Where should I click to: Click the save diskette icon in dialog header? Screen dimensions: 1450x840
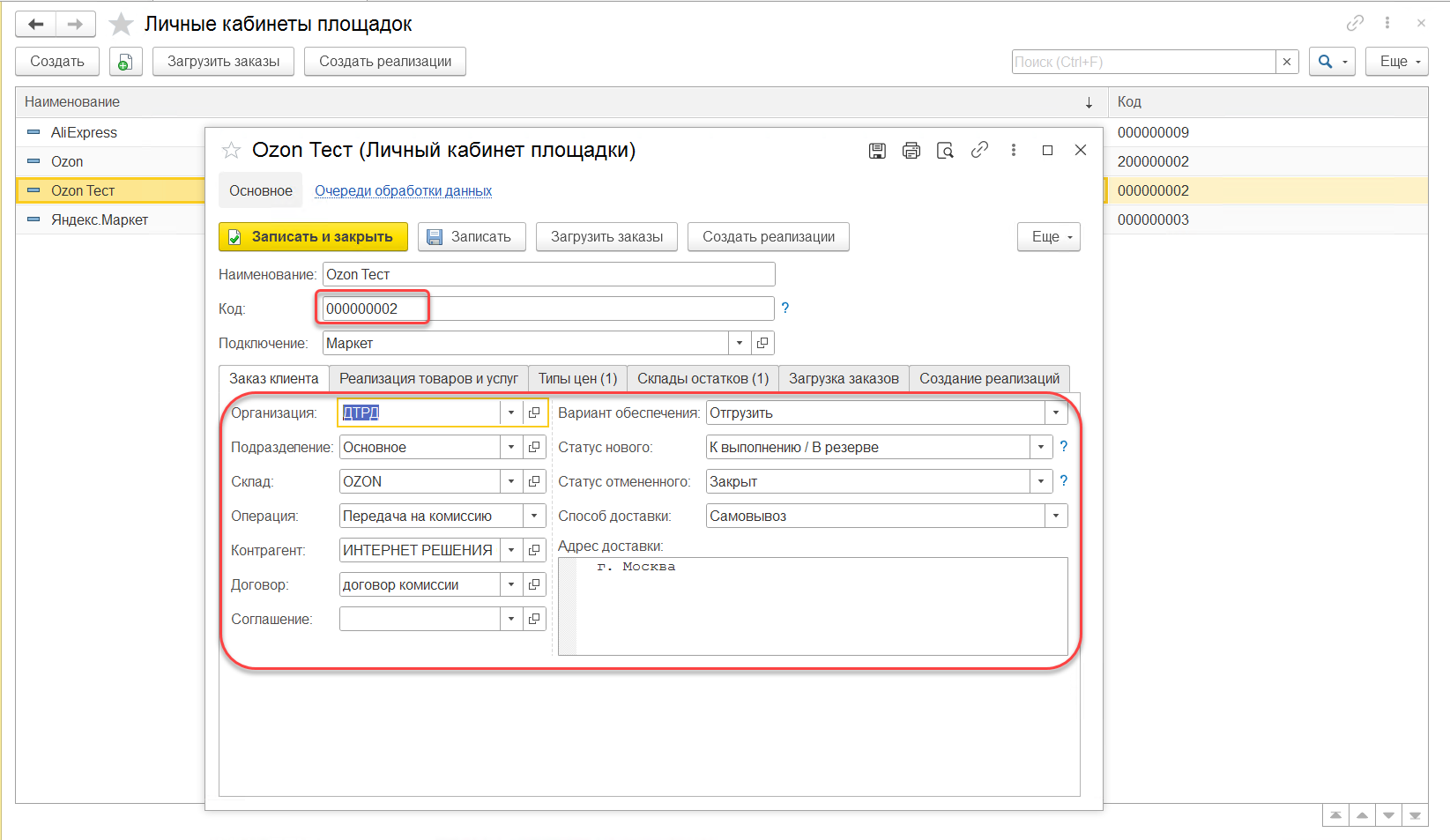(x=877, y=151)
